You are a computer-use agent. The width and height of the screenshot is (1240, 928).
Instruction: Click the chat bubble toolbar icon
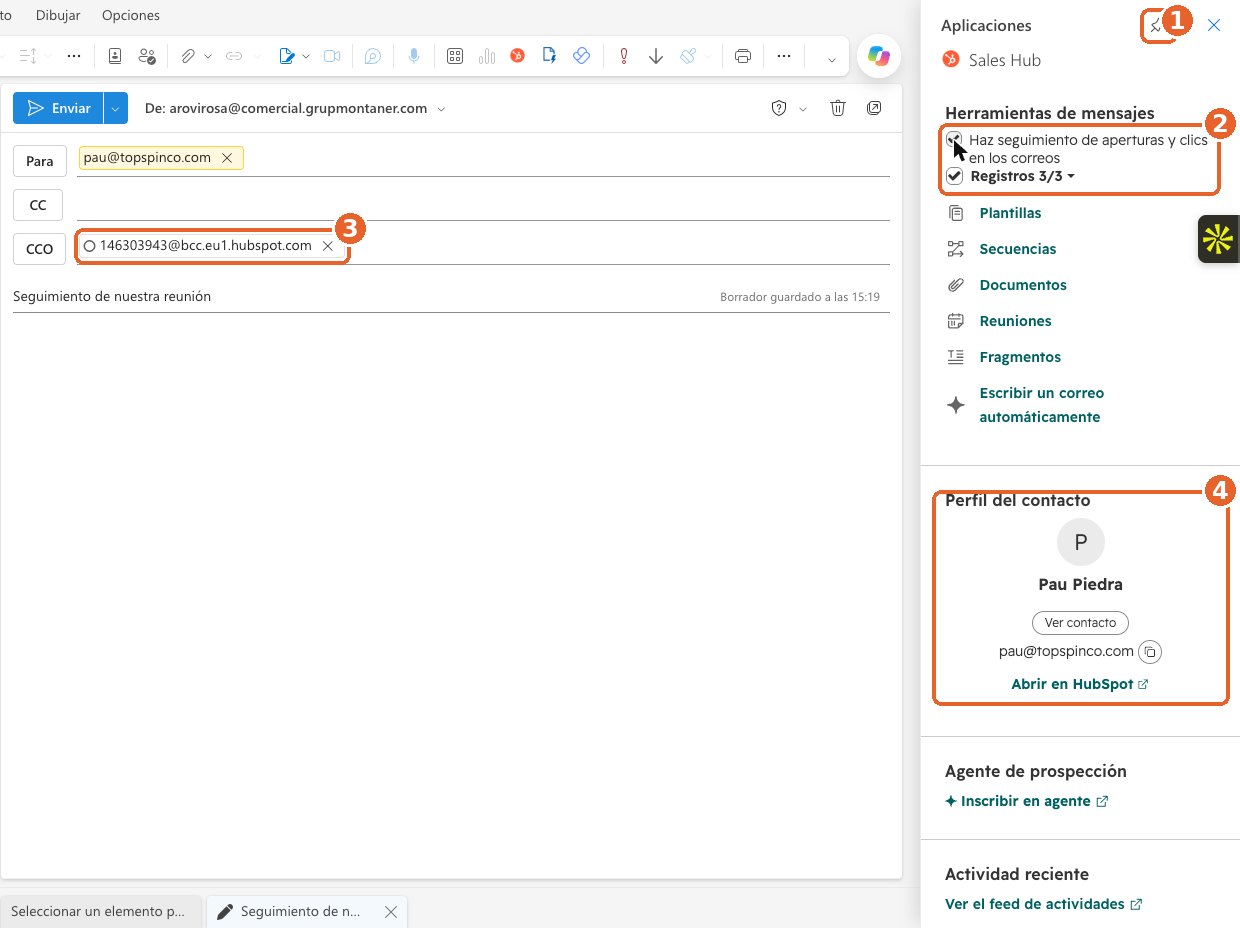(x=372, y=56)
